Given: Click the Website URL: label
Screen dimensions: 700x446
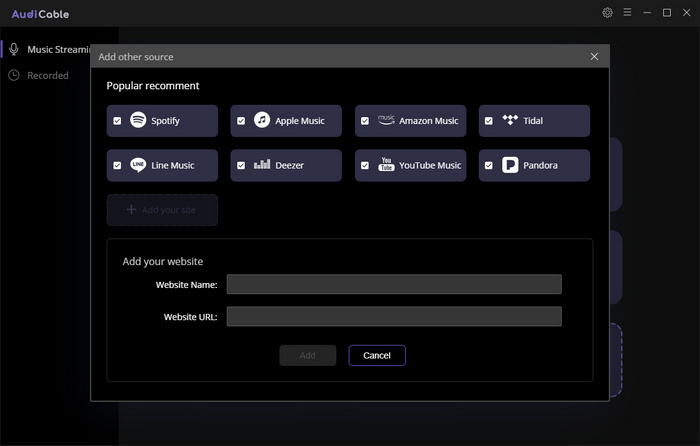Looking at the screenshot, I should pos(191,317).
